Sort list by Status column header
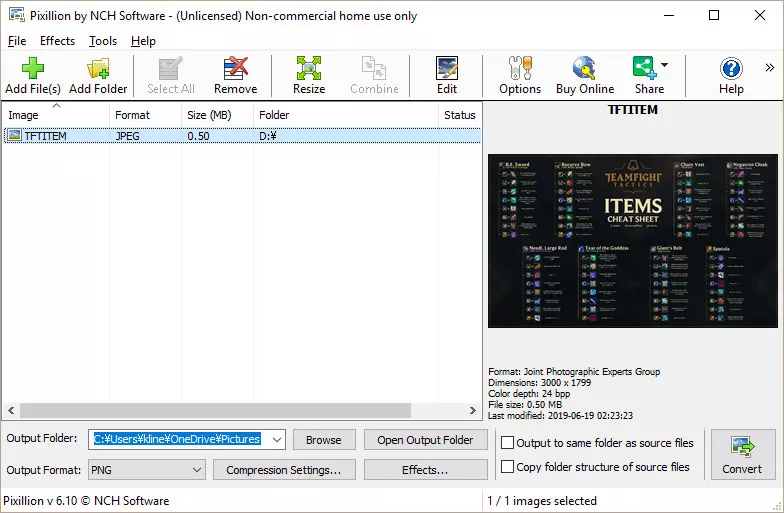This screenshot has width=784, height=513. click(x=460, y=114)
